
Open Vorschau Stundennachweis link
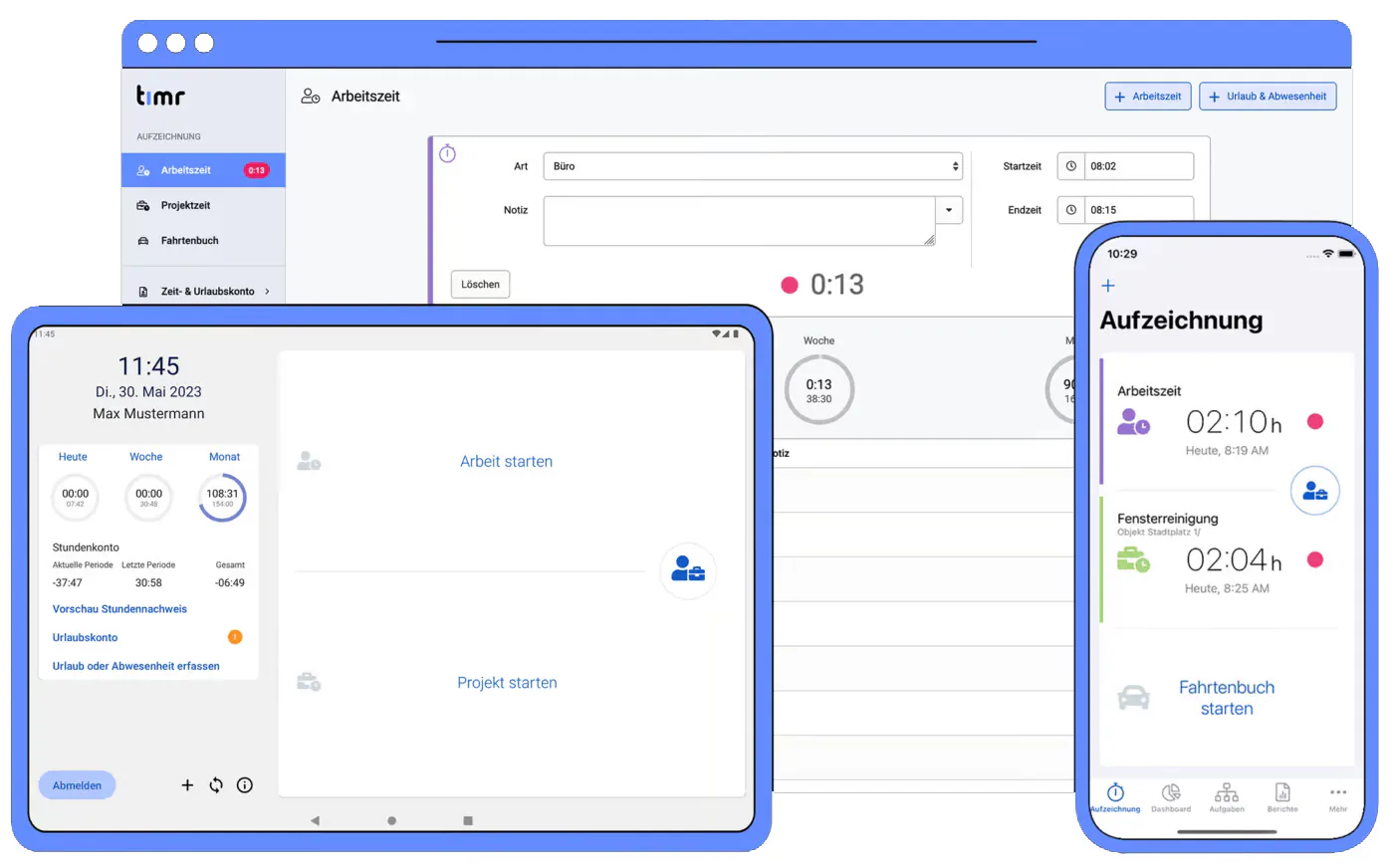(119, 609)
